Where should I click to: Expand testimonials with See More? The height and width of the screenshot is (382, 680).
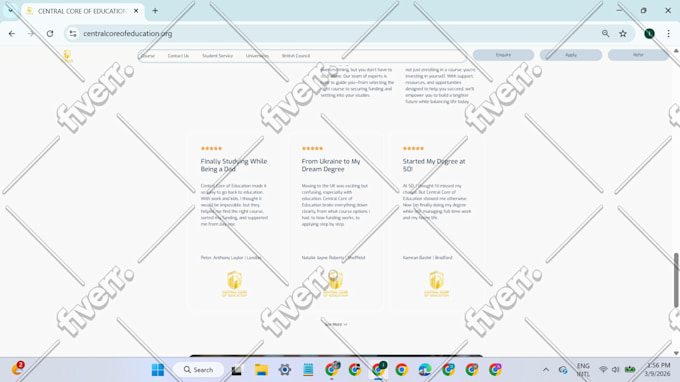click(336, 324)
